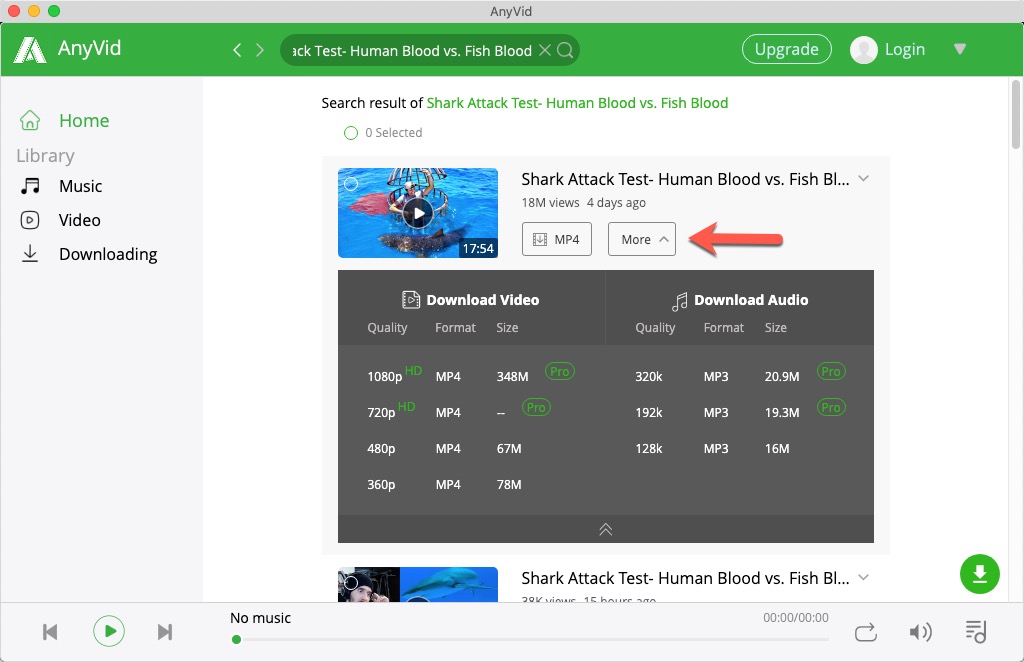Click the volume speaker icon
1024x662 pixels.
tap(920, 632)
